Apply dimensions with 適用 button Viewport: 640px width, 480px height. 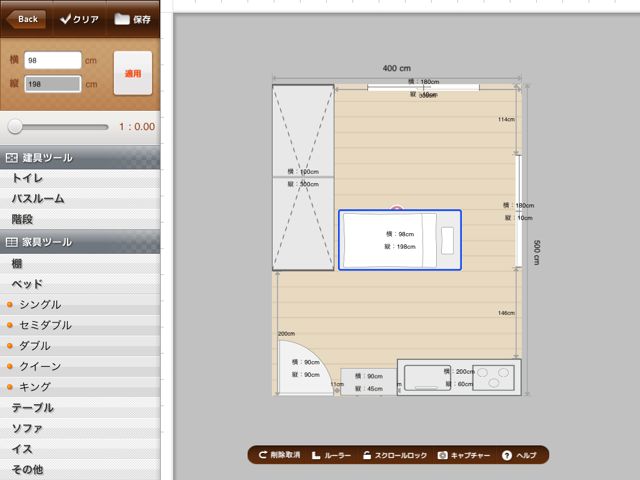click(133, 73)
